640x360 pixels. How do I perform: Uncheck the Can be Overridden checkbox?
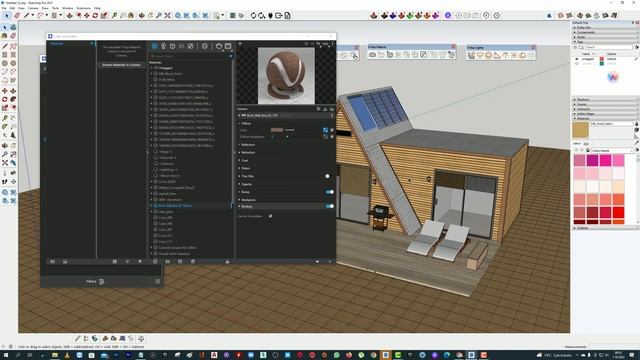(x=270, y=216)
